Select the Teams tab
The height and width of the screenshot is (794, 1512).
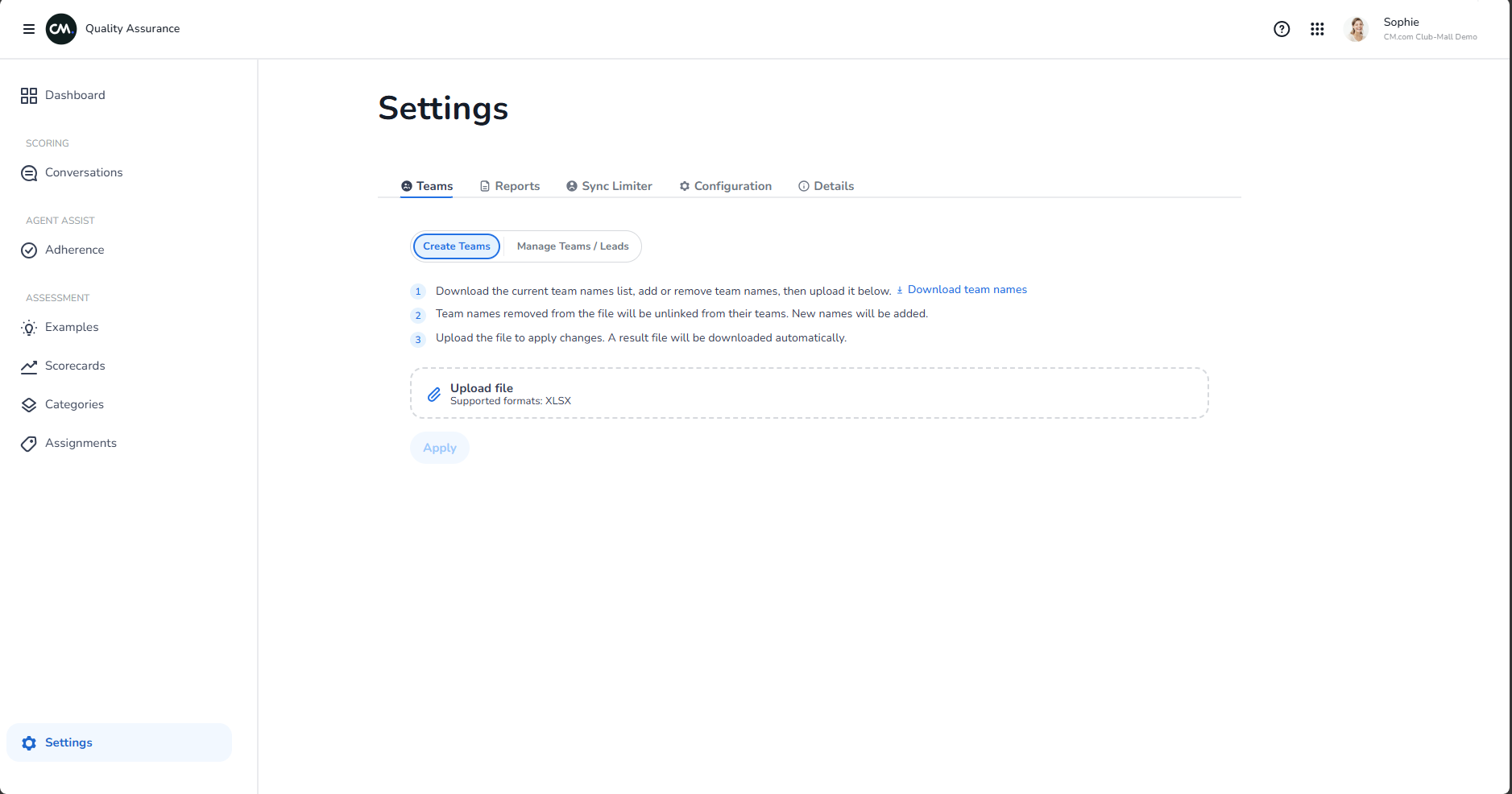[427, 186]
